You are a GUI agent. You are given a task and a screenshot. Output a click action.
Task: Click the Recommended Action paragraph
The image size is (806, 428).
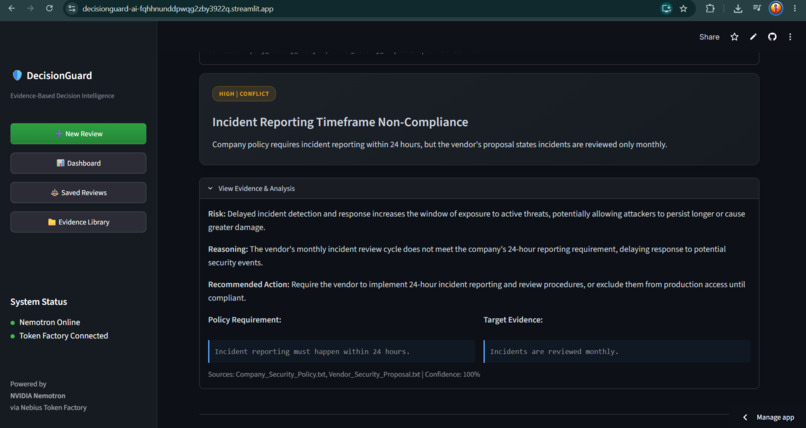[x=477, y=291]
